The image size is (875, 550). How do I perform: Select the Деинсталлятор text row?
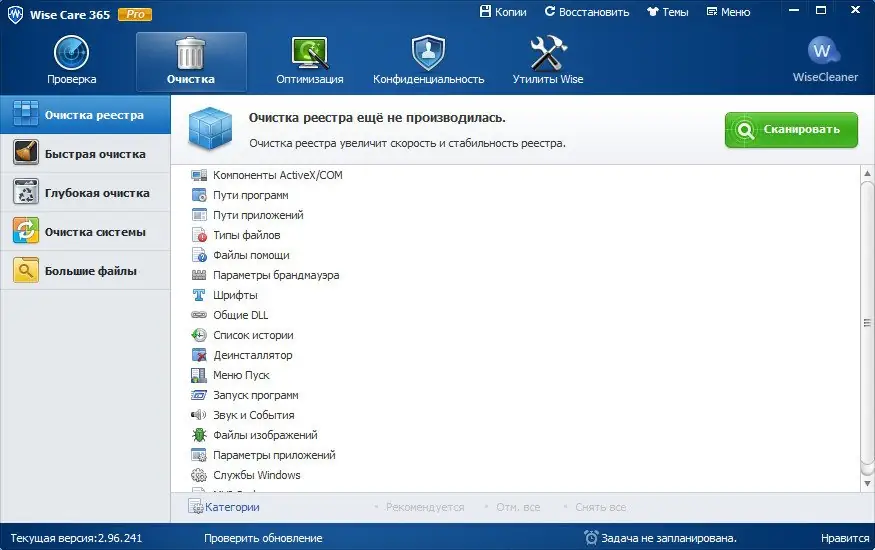click(253, 355)
